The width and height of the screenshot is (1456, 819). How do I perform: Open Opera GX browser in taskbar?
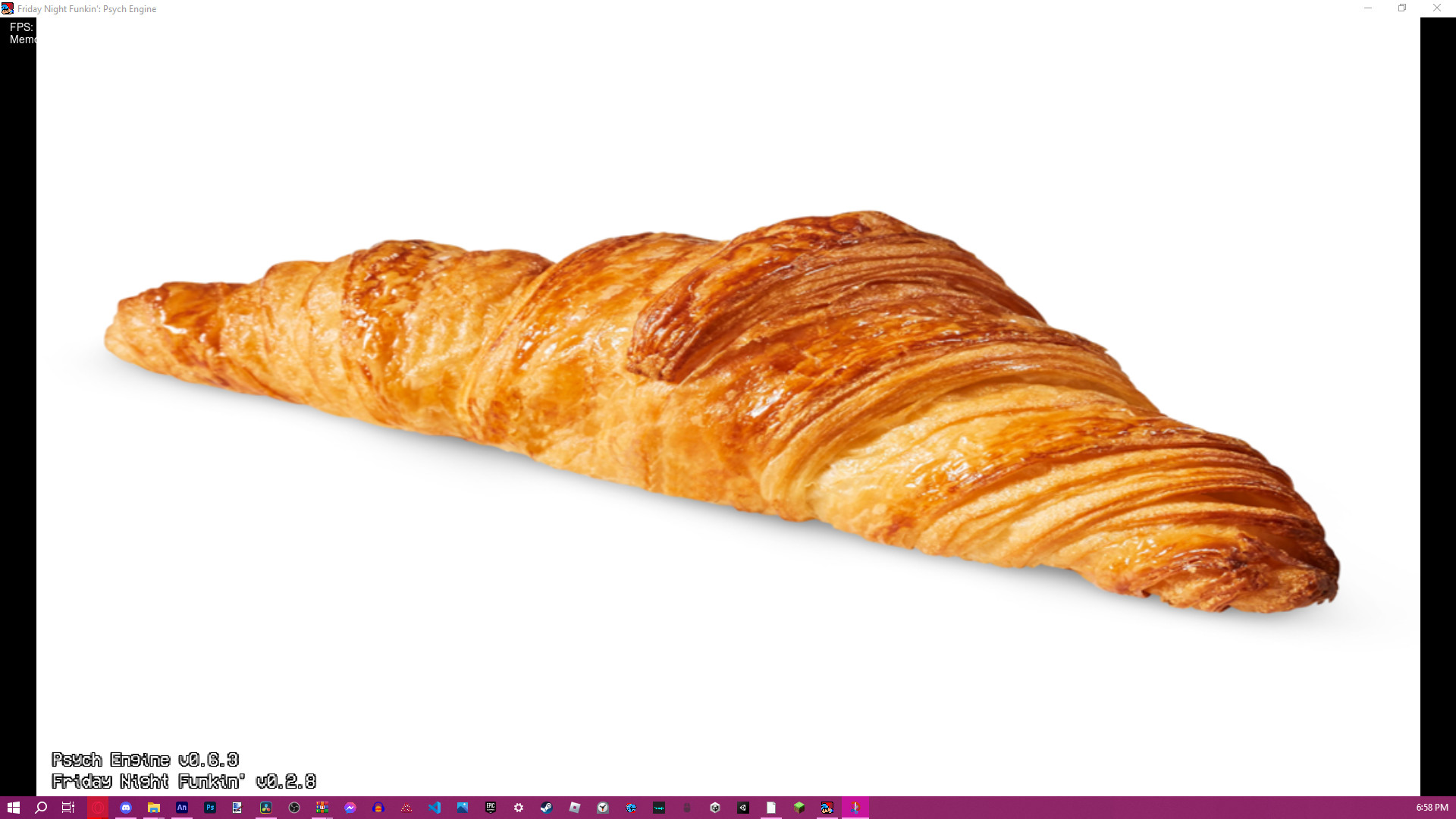pos(98,808)
